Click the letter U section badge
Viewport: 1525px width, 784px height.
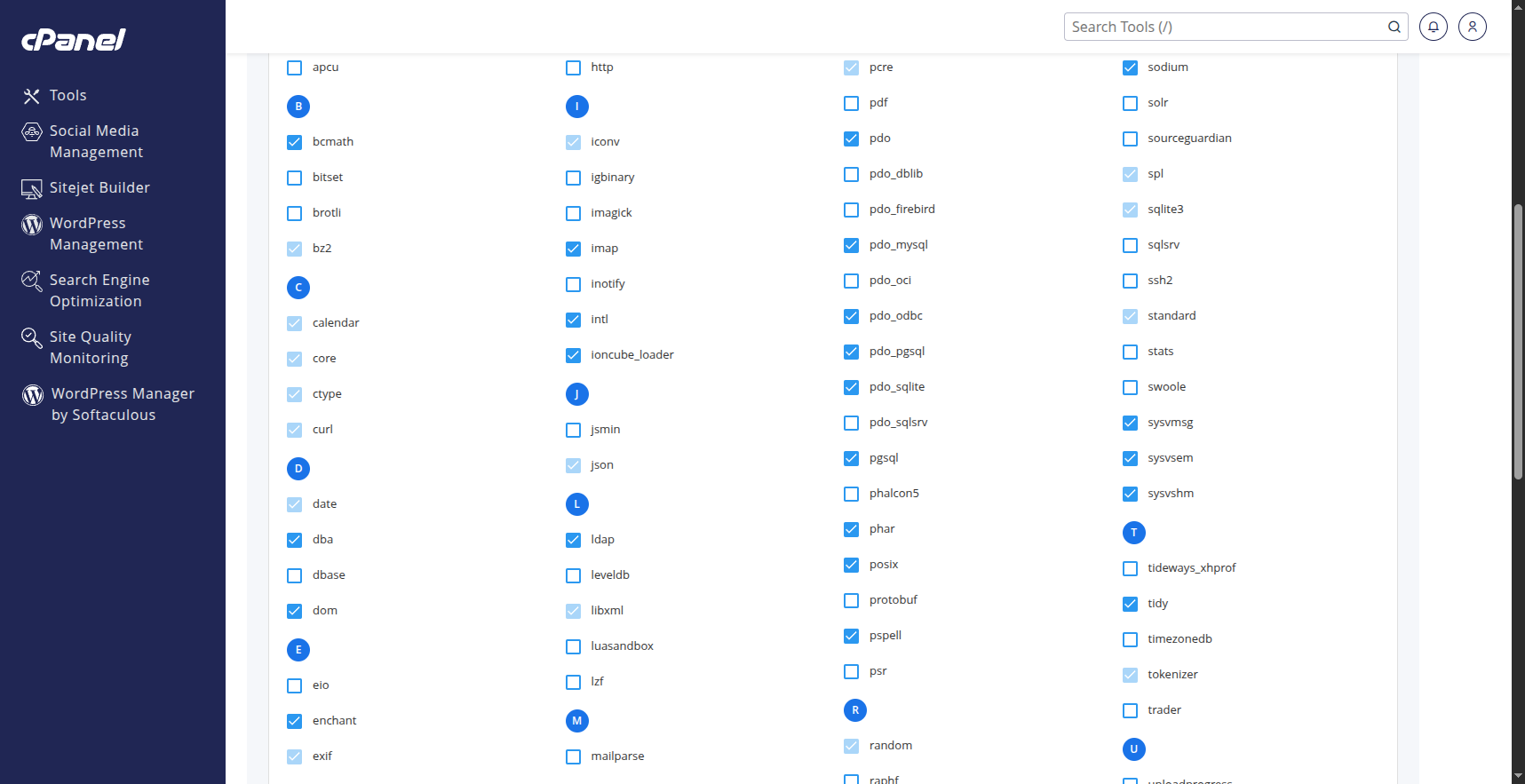1134,749
